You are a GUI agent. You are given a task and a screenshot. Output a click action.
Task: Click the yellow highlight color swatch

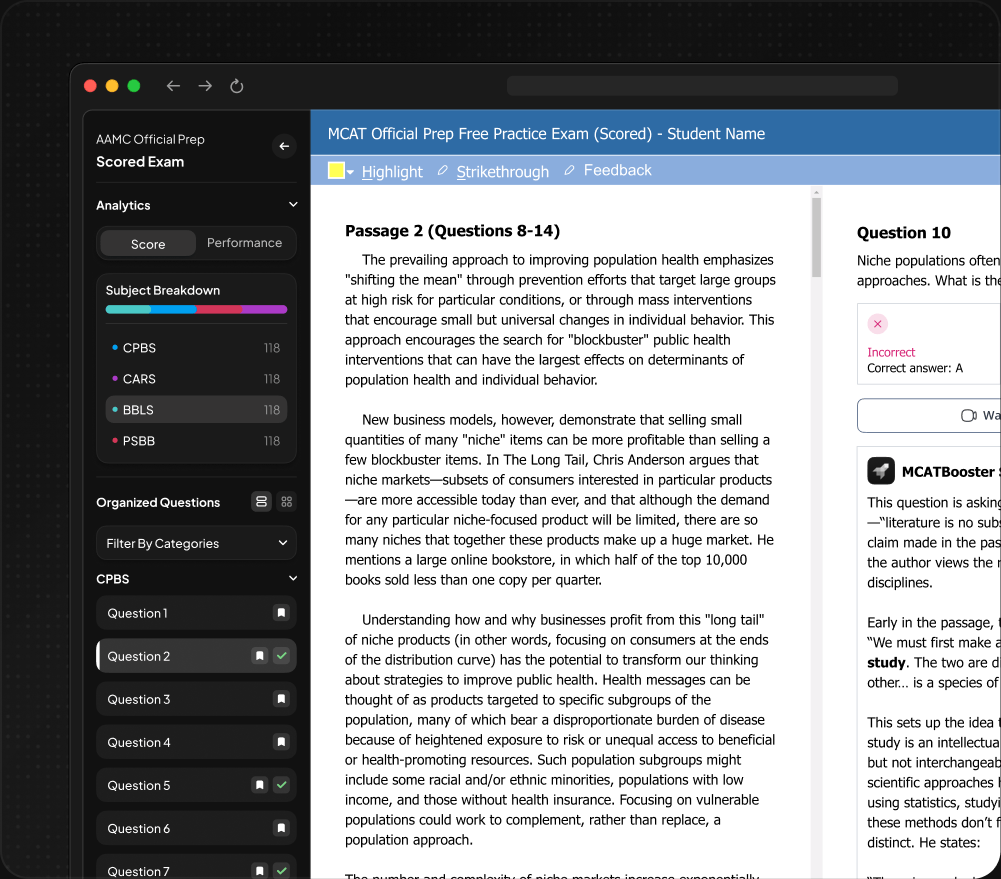[x=336, y=170]
